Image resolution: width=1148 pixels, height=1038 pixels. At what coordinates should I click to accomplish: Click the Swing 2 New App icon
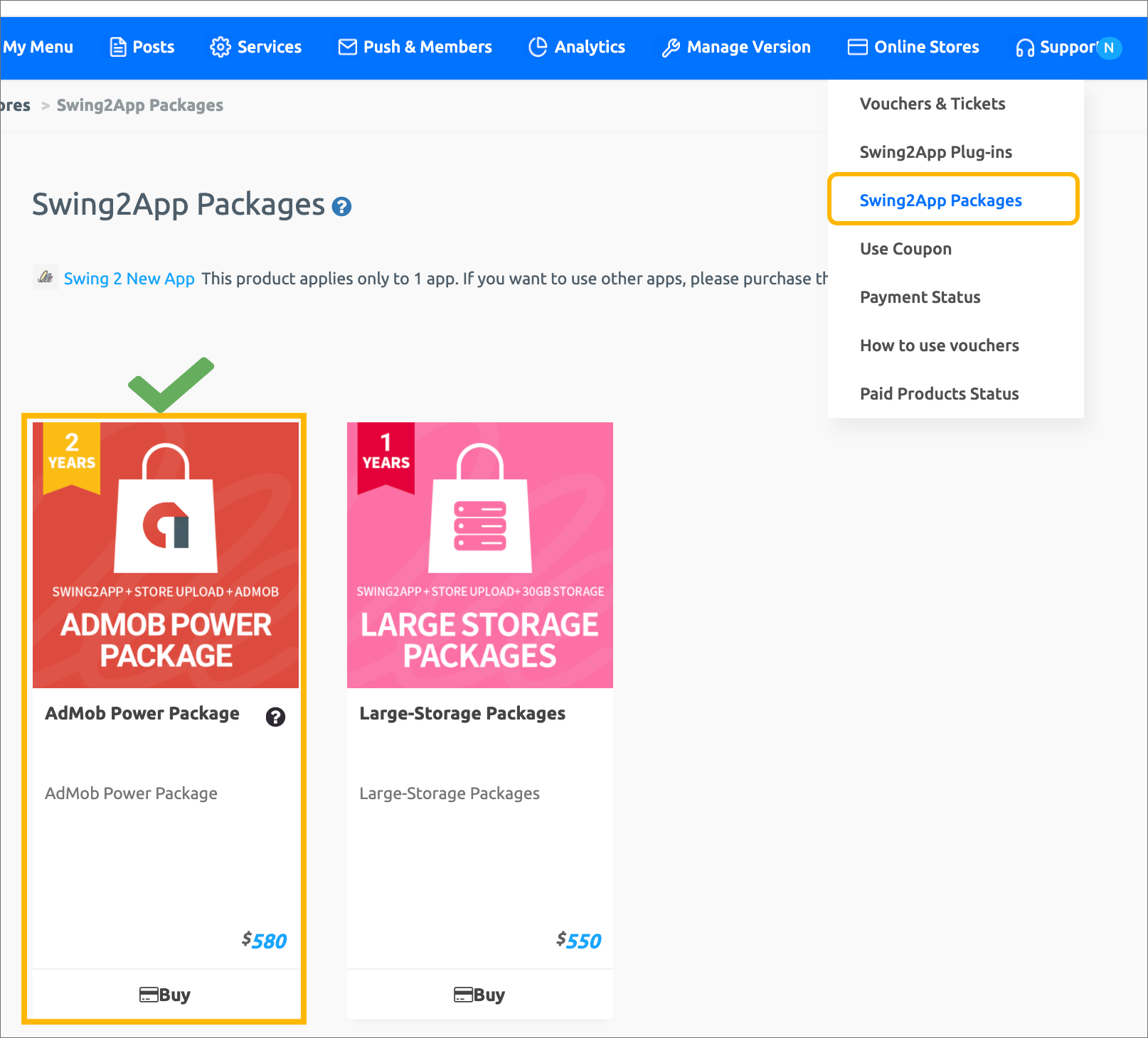coord(46,277)
